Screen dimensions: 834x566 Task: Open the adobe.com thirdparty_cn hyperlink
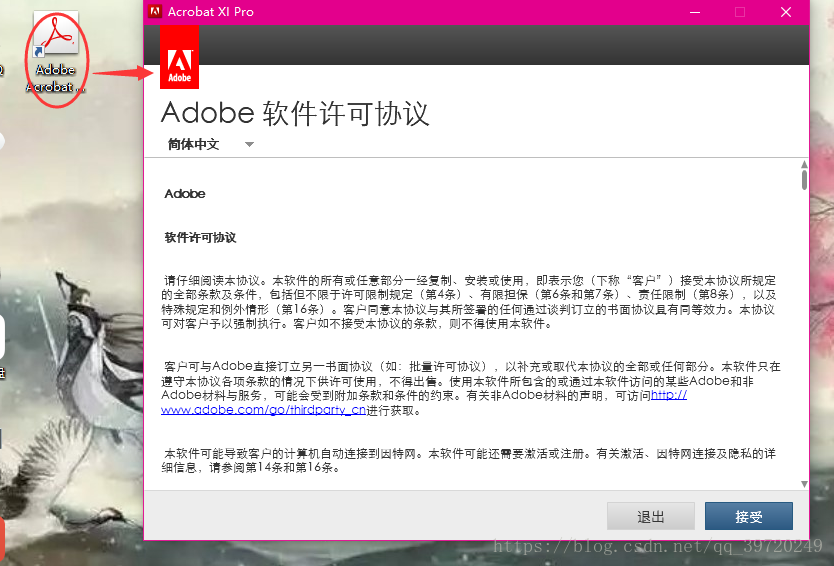[x=263, y=410]
